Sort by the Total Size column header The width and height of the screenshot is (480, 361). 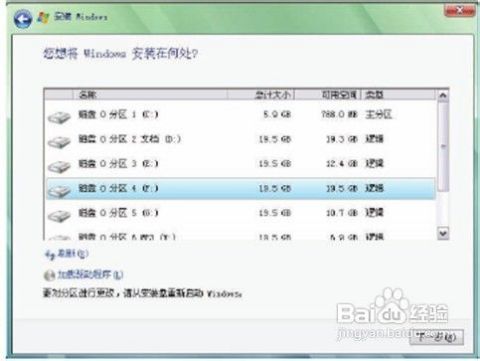261,95
